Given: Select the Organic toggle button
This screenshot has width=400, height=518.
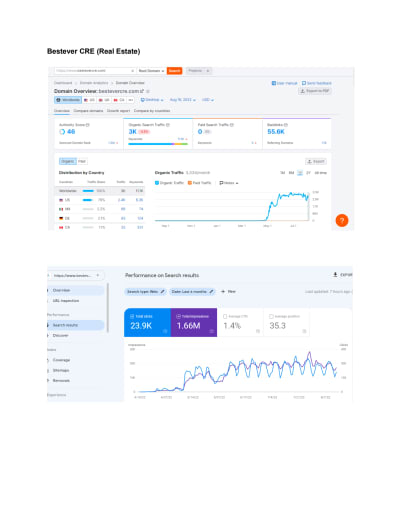Looking at the screenshot, I should point(68,161).
